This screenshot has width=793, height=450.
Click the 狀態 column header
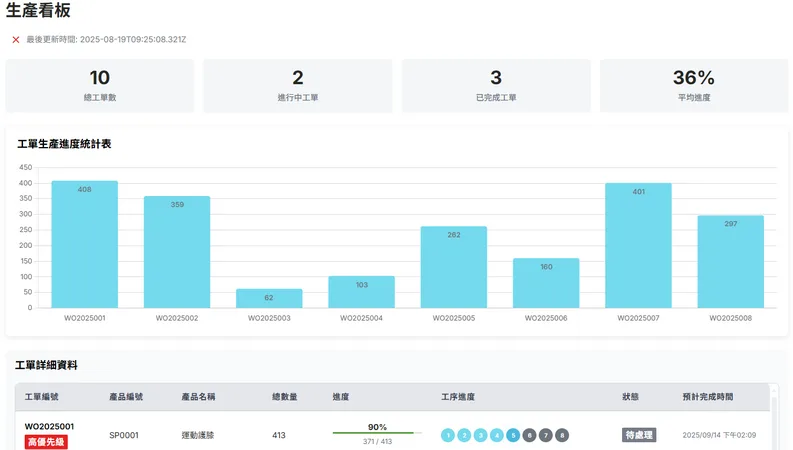pyautogui.click(x=630, y=397)
